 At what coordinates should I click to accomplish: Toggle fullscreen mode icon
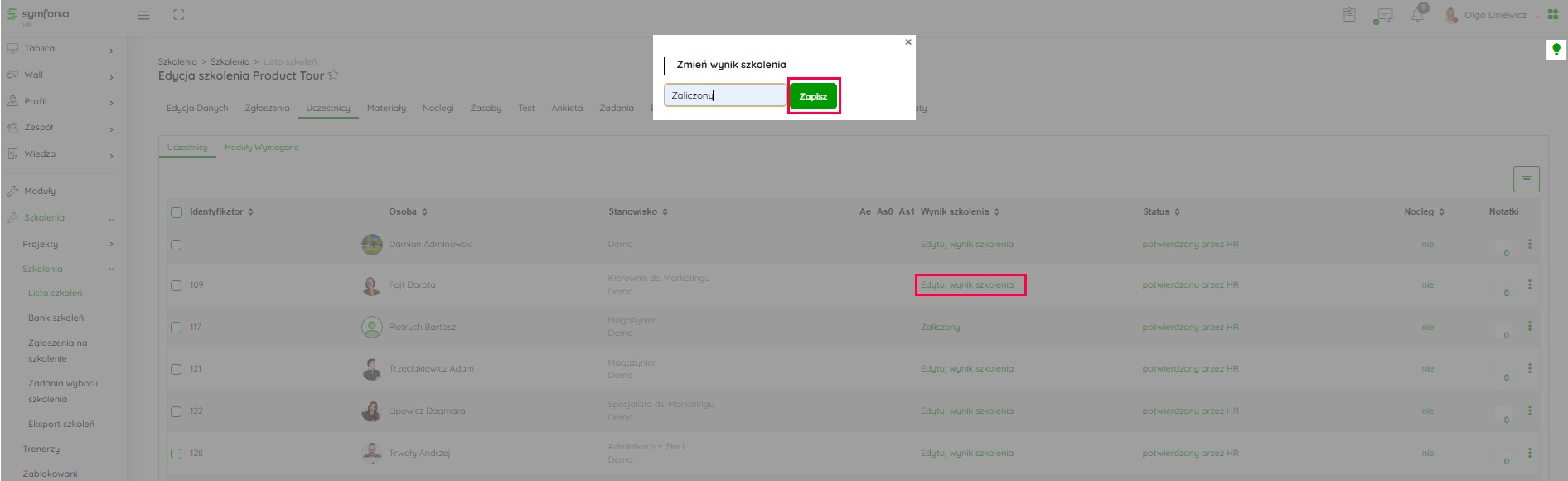(x=179, y=15)
